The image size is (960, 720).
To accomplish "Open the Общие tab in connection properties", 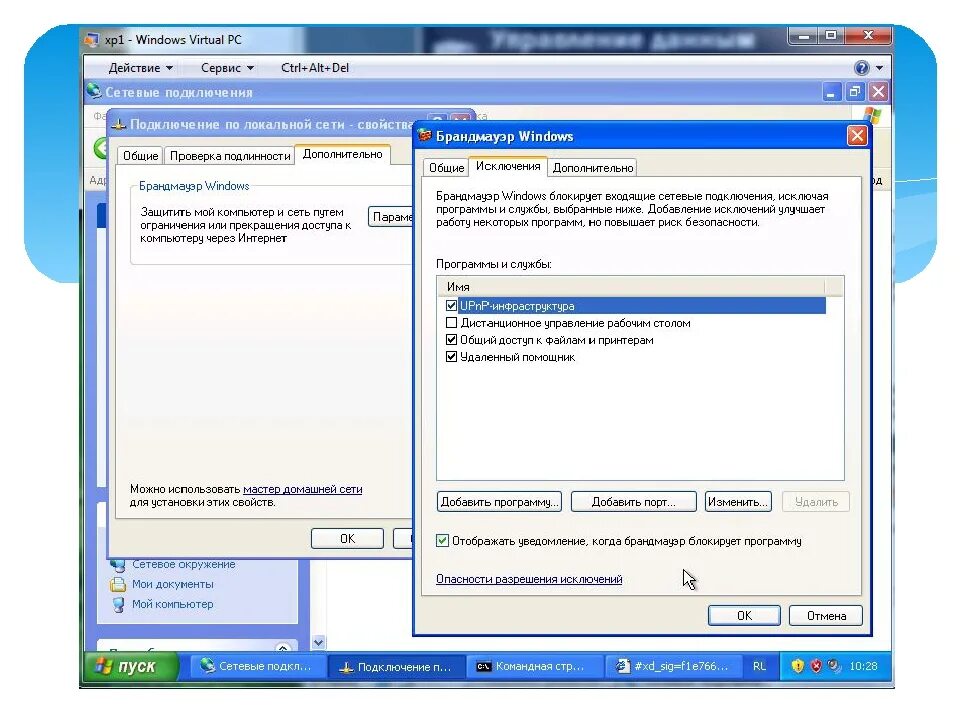I will [140, 156].
